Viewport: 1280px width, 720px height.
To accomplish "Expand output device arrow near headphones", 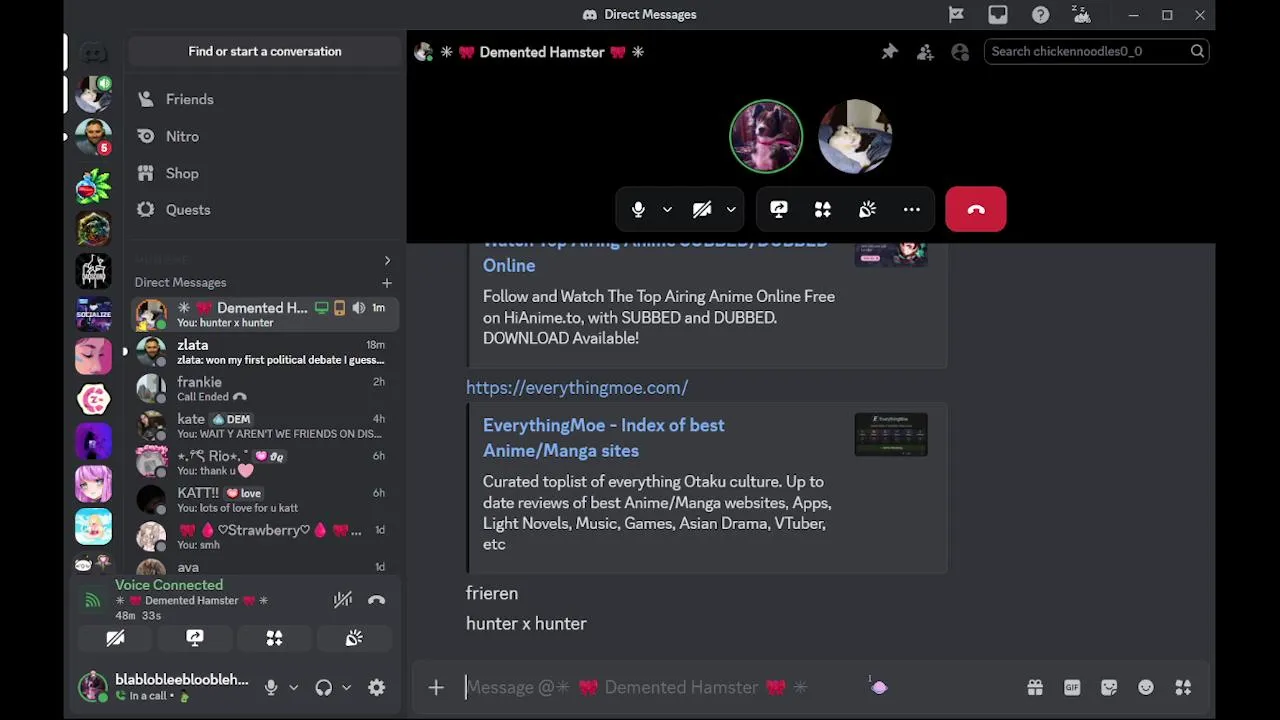I will (346, 687).
